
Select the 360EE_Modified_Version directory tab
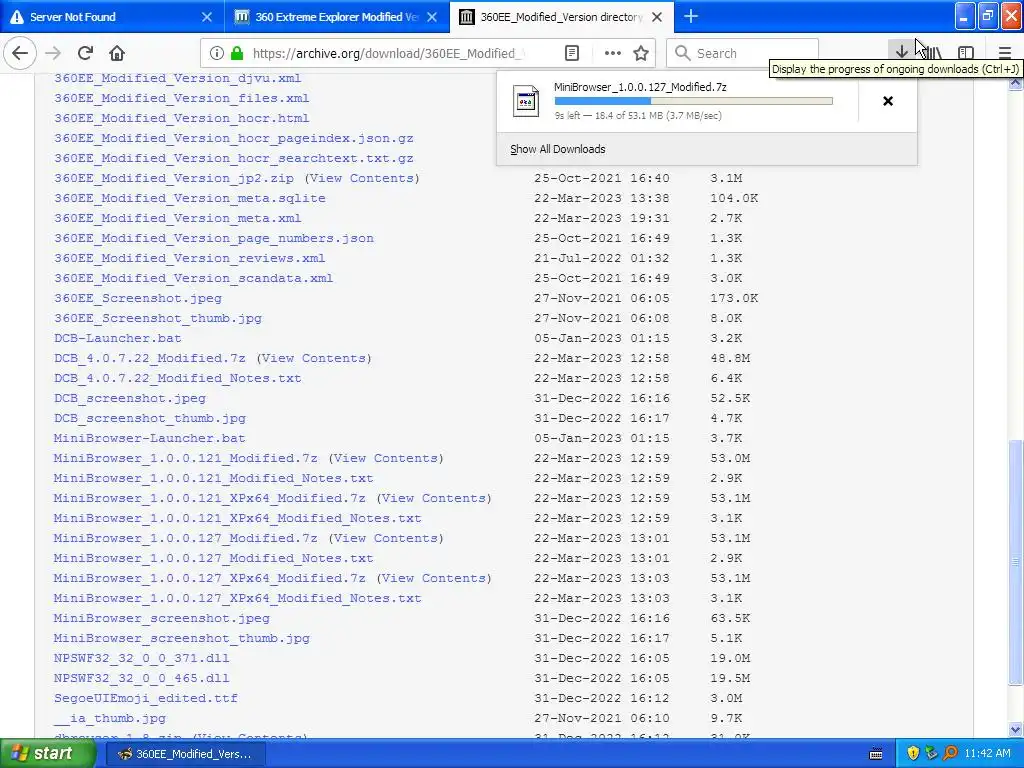click(561, 17)
